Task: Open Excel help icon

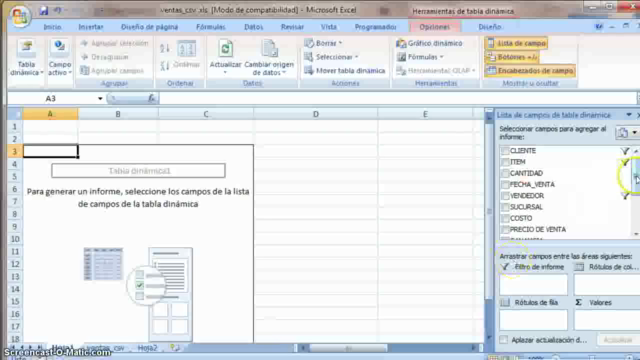Action: (x=599, y=27)
